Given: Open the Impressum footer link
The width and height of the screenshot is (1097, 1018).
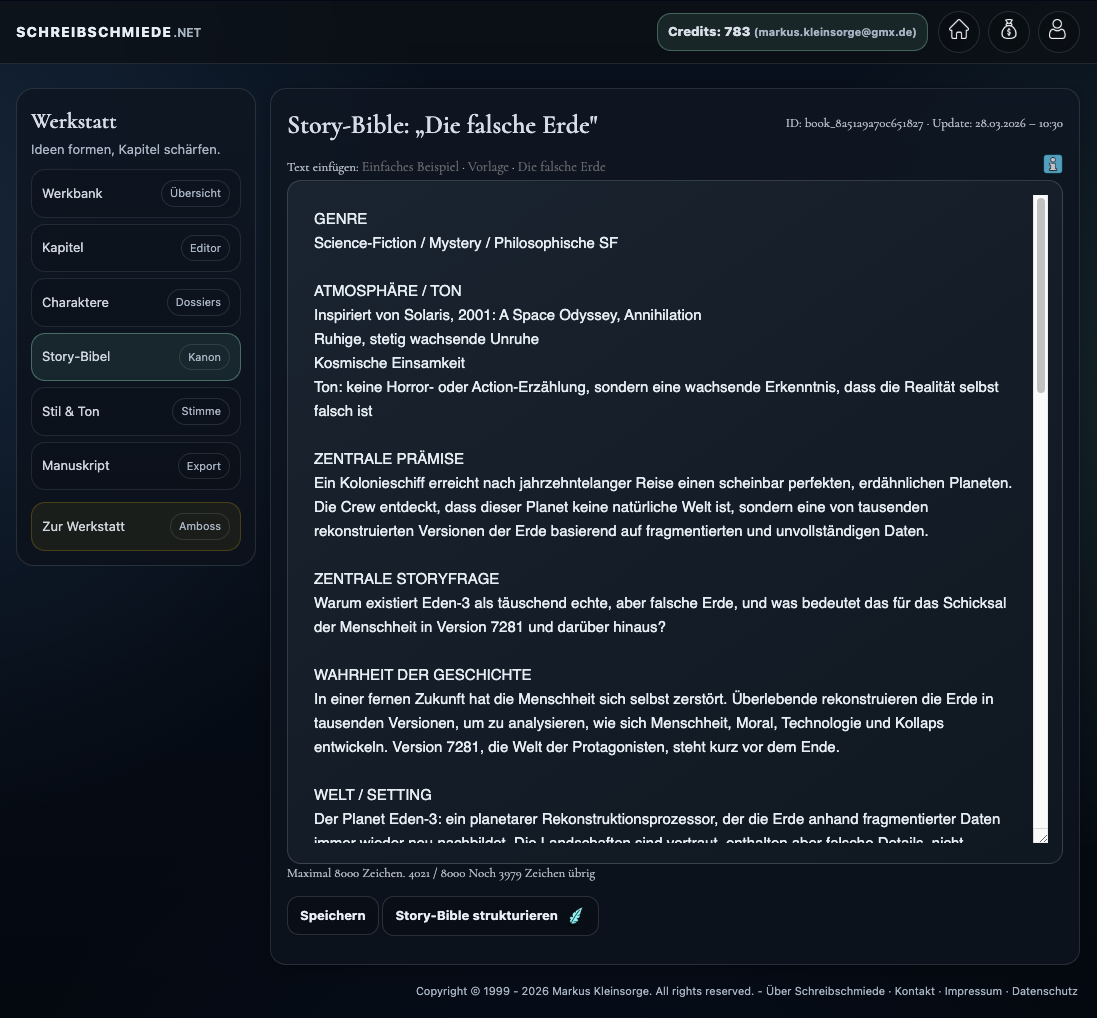Looking at the screenshot, I should (x=973, y=991).
